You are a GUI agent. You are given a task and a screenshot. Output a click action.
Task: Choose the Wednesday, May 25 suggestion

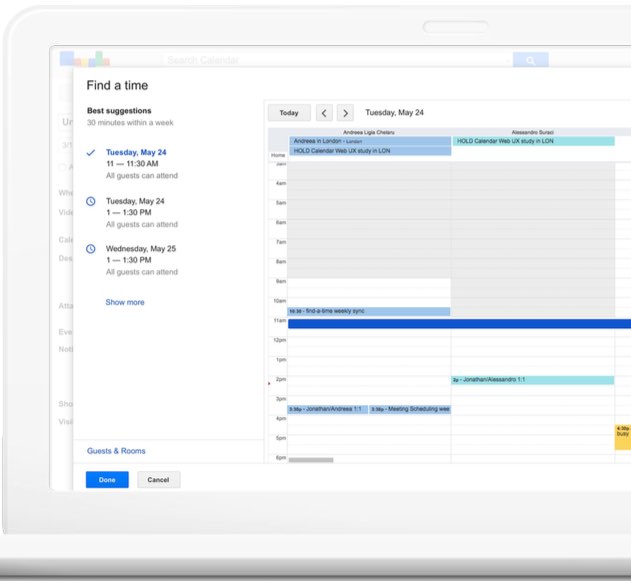tap(141, 260)
